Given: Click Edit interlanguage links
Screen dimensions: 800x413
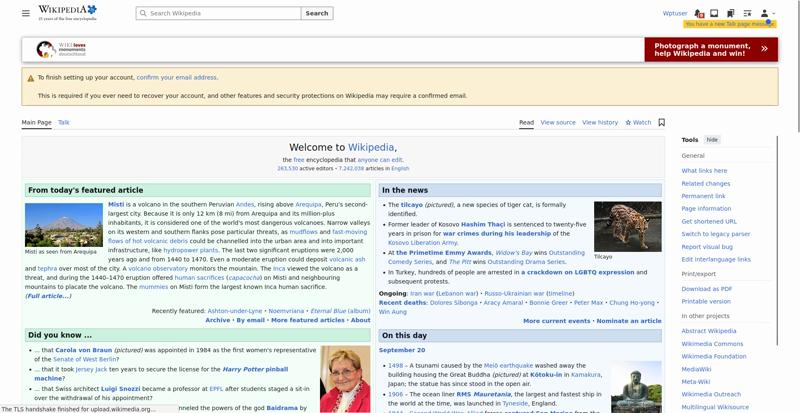Looking at the screenshot, I should pos(716,259).
